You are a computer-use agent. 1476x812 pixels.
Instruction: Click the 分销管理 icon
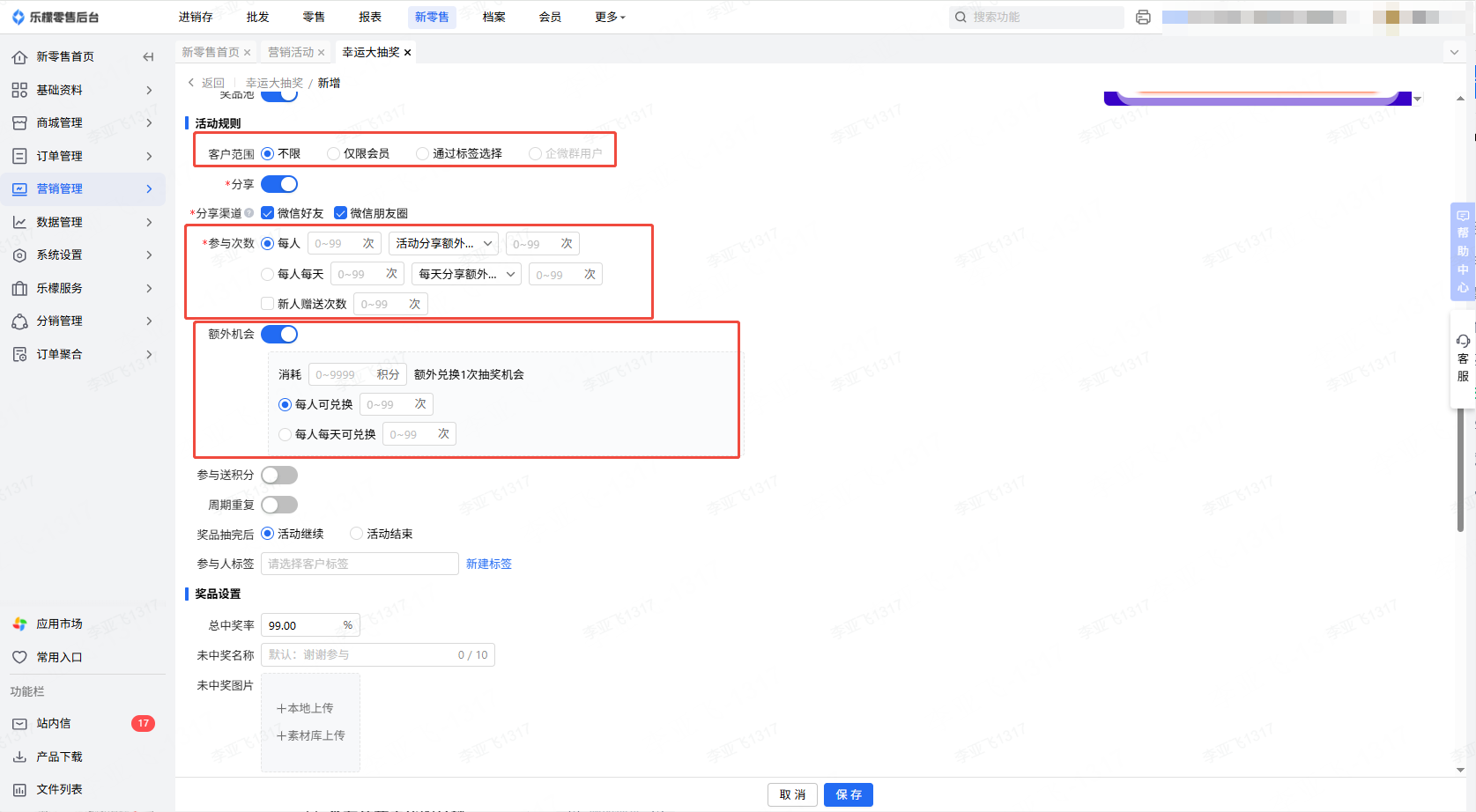pyautogui.click(x=19, y=321)
